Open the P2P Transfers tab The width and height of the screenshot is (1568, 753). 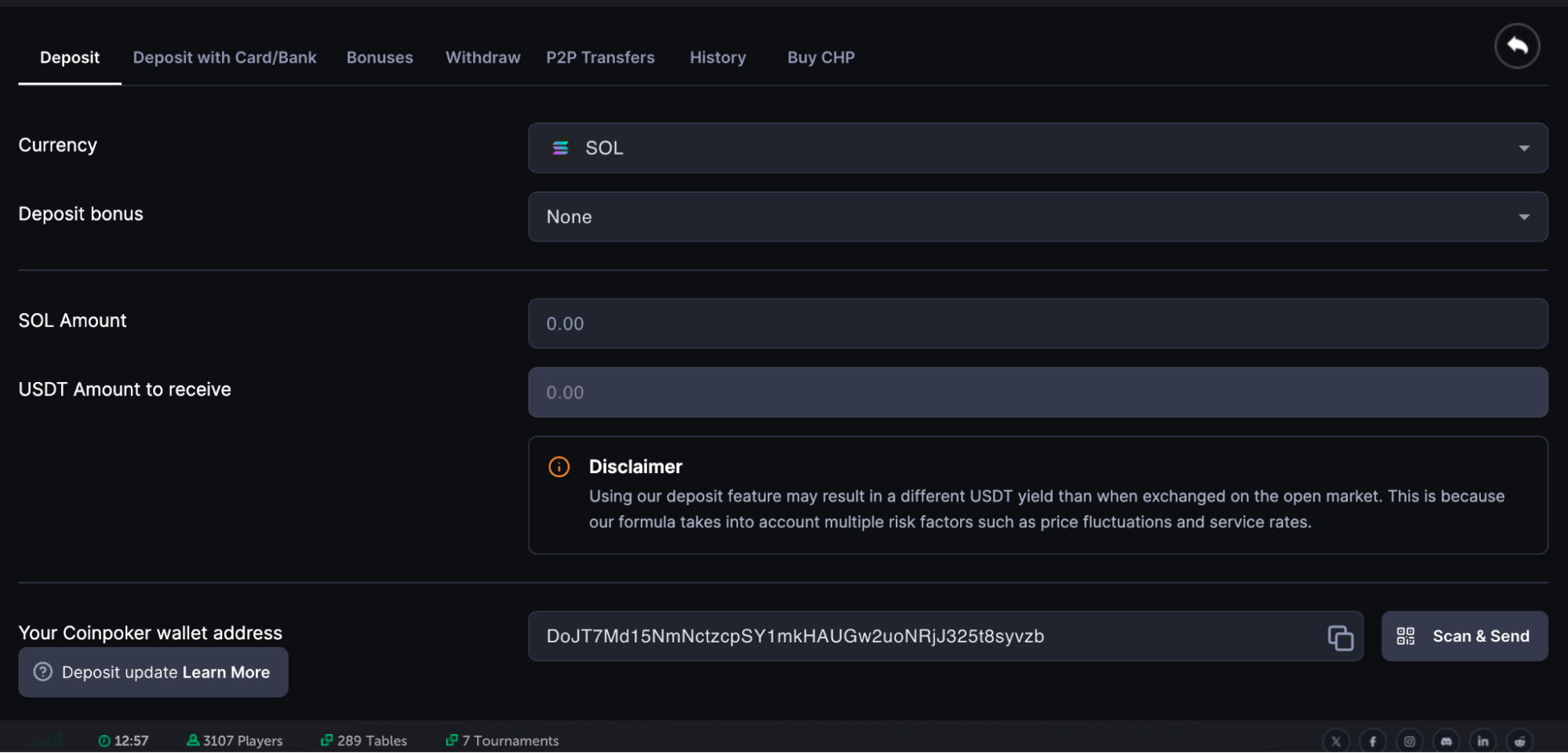click(x=600, y=58)
